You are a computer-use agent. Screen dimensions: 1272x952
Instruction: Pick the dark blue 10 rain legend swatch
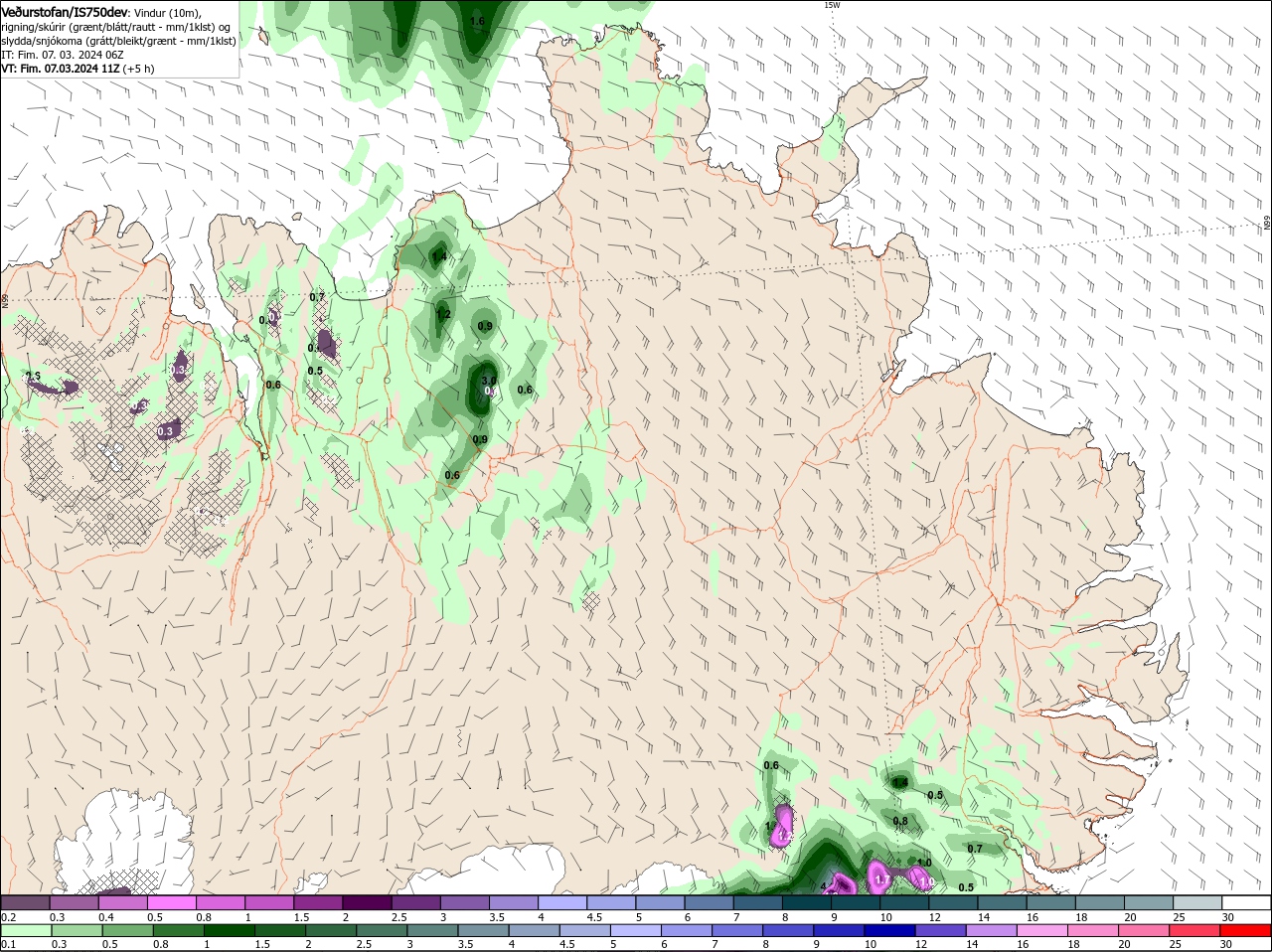[x=889, y=930]
